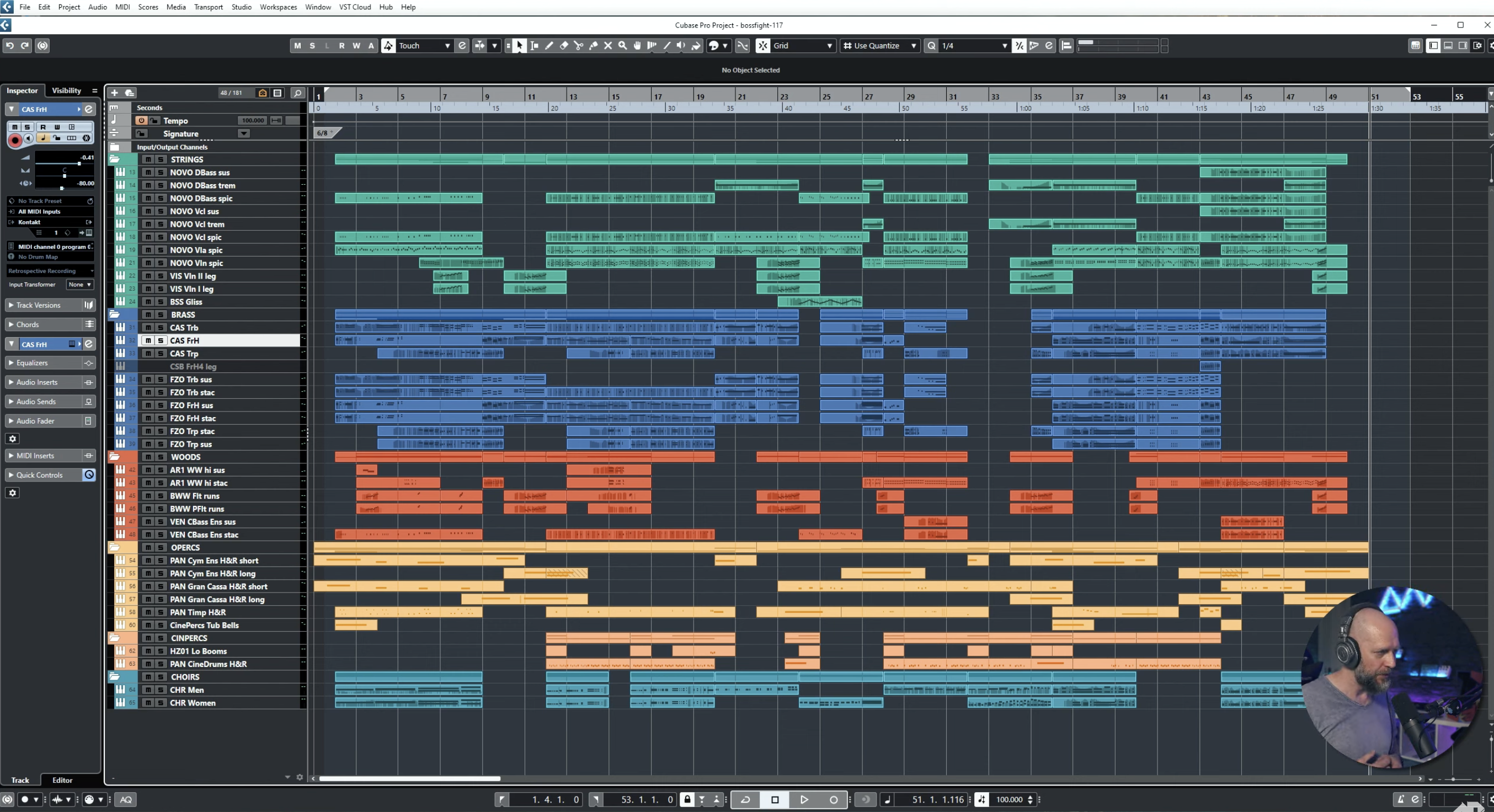Collapse the BRASS folder track

click(115, 315)
